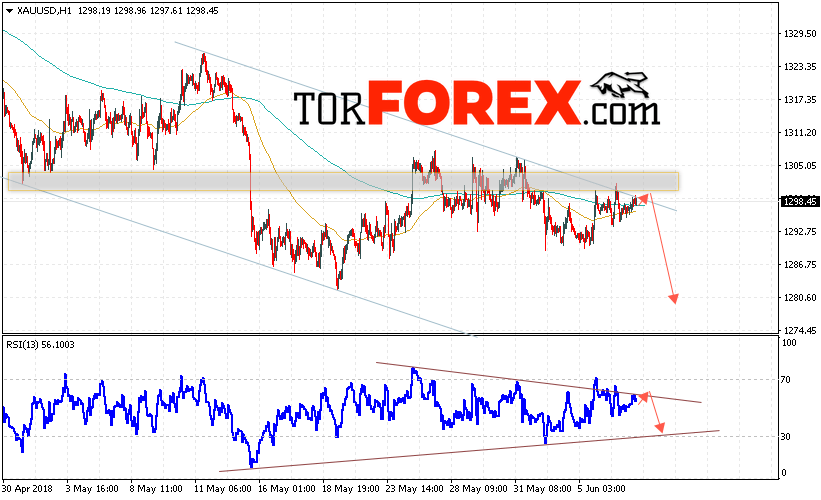Select the 31 May 08:00 time label
821x500 pixels.
pos(542,488)
